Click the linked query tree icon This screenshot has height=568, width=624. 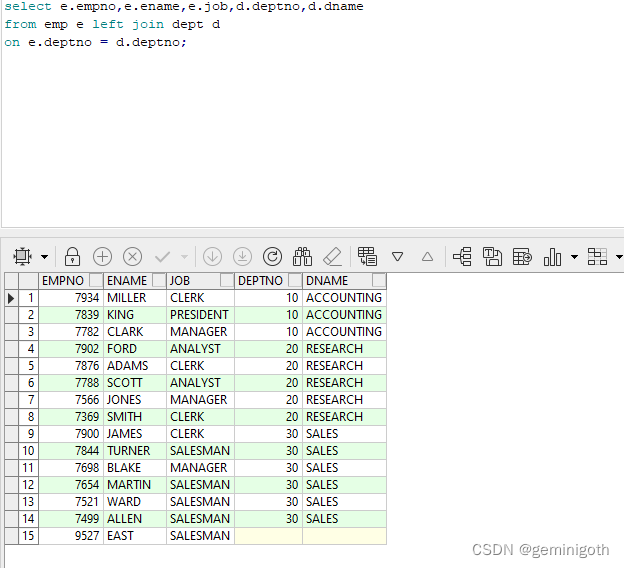pyautogui.click(x=462, y=256)
